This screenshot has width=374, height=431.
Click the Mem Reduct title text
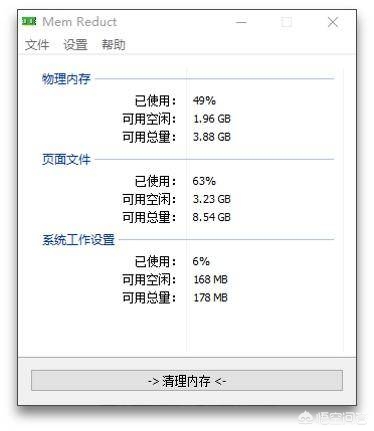(x=80, y=22)
